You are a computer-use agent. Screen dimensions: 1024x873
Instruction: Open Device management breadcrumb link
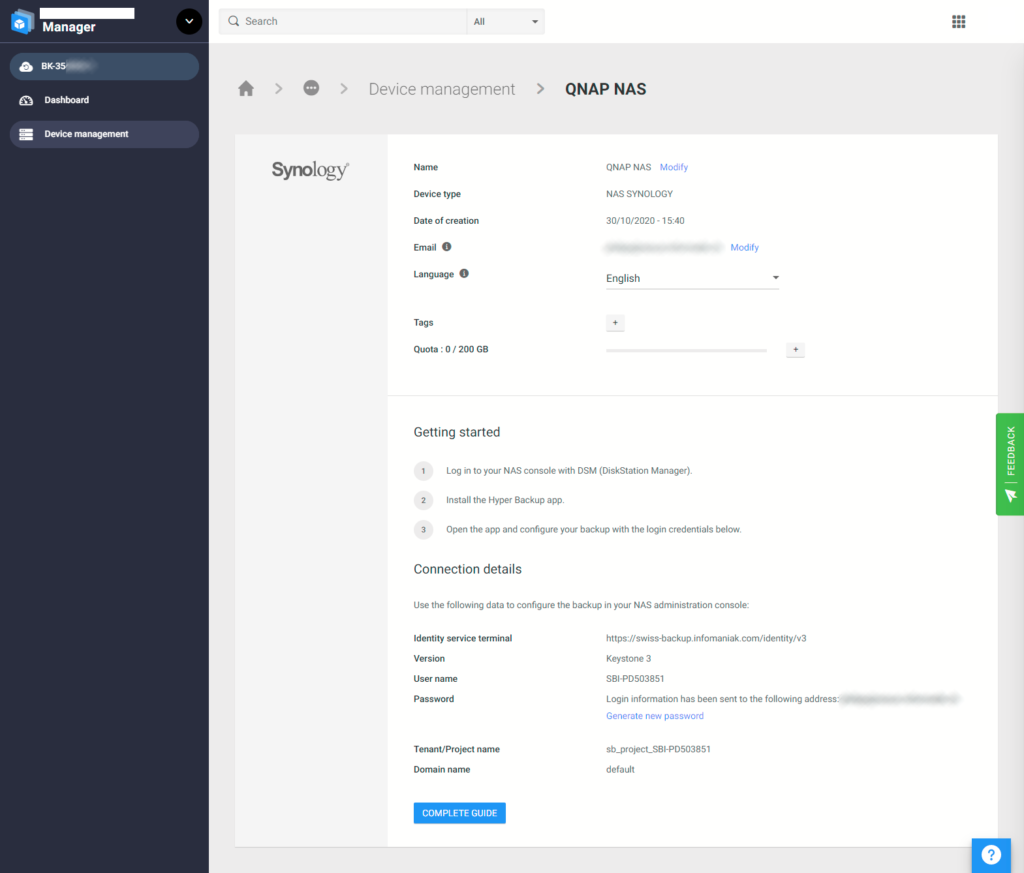[x=441, y=89]
